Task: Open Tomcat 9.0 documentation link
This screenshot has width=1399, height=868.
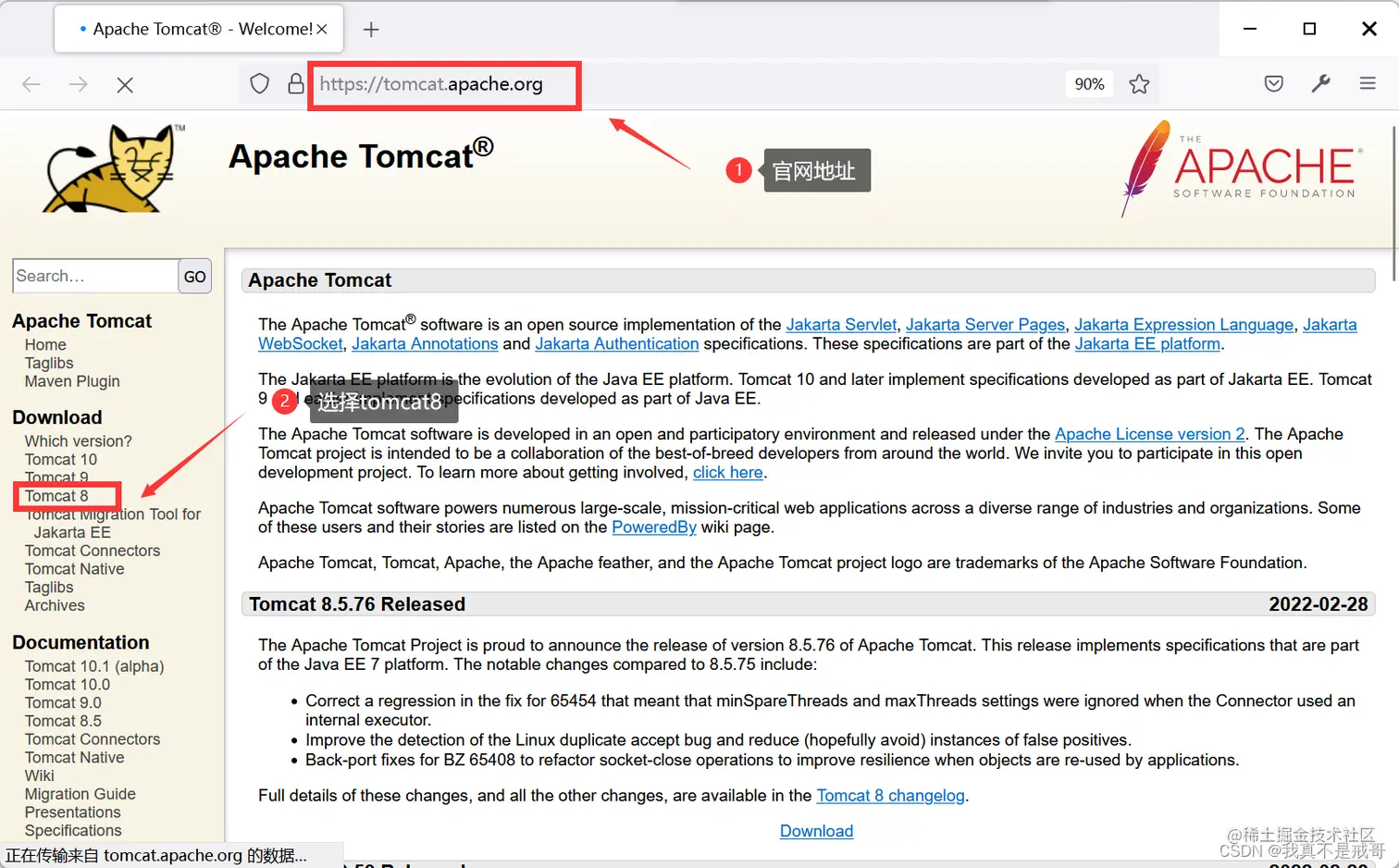Action: pyautogui.click(x=63, y=702)
